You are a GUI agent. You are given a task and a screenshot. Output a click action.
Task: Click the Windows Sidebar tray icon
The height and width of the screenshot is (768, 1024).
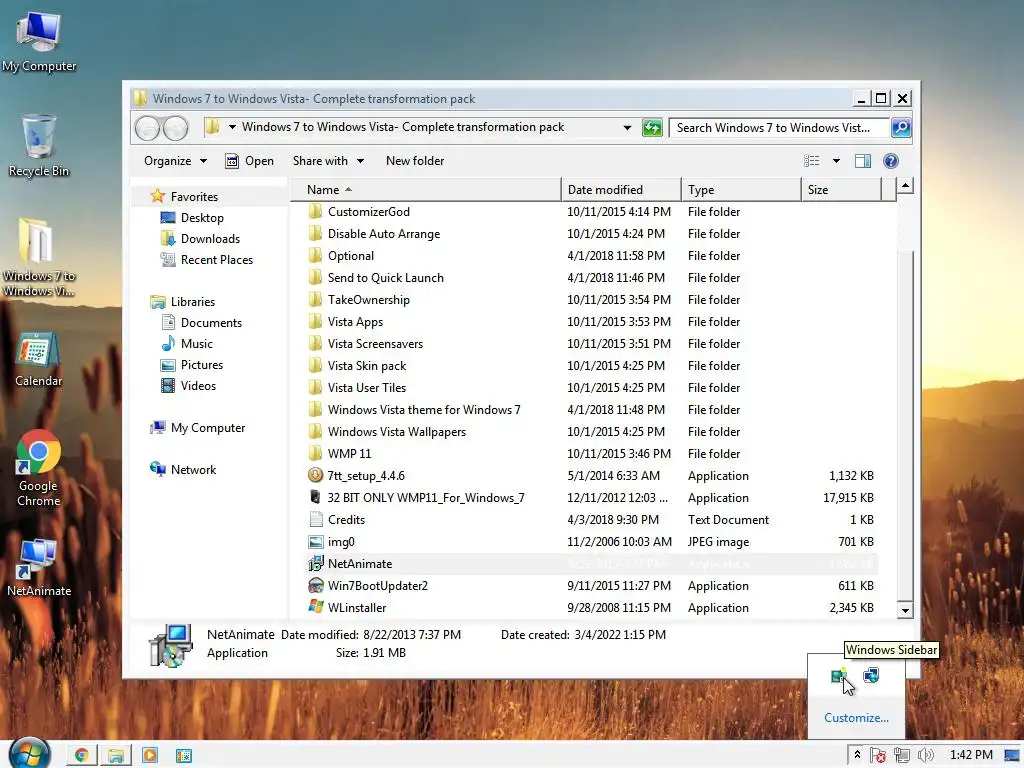[839, 676]
